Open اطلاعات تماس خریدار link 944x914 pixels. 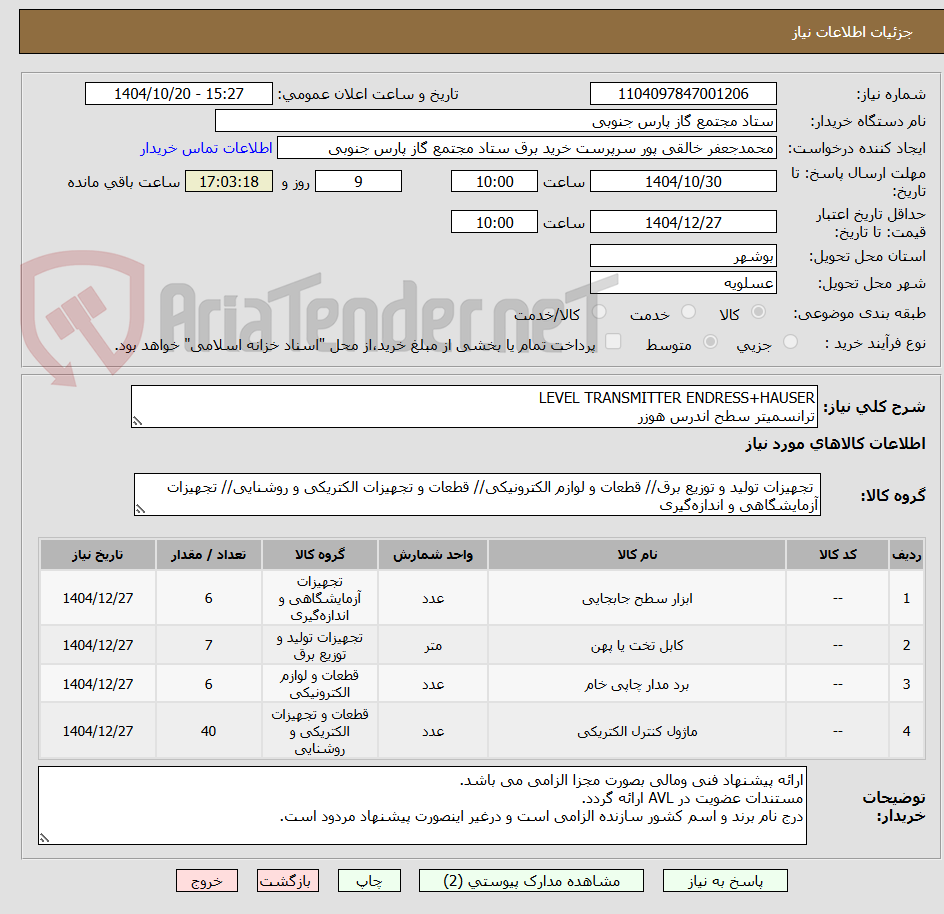click(x=206, y=148)
